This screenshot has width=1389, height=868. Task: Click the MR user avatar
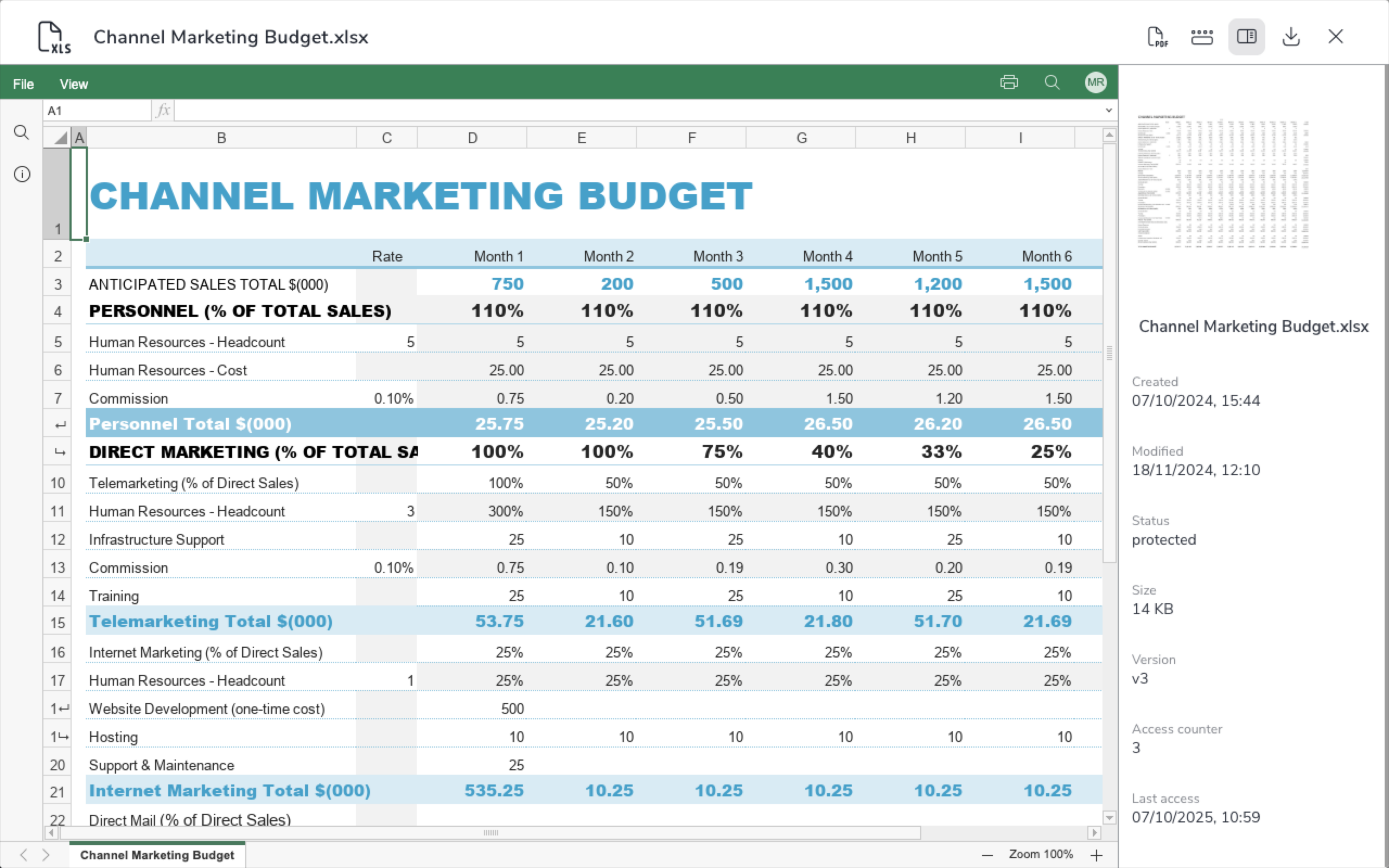(x=1095, y=82)
